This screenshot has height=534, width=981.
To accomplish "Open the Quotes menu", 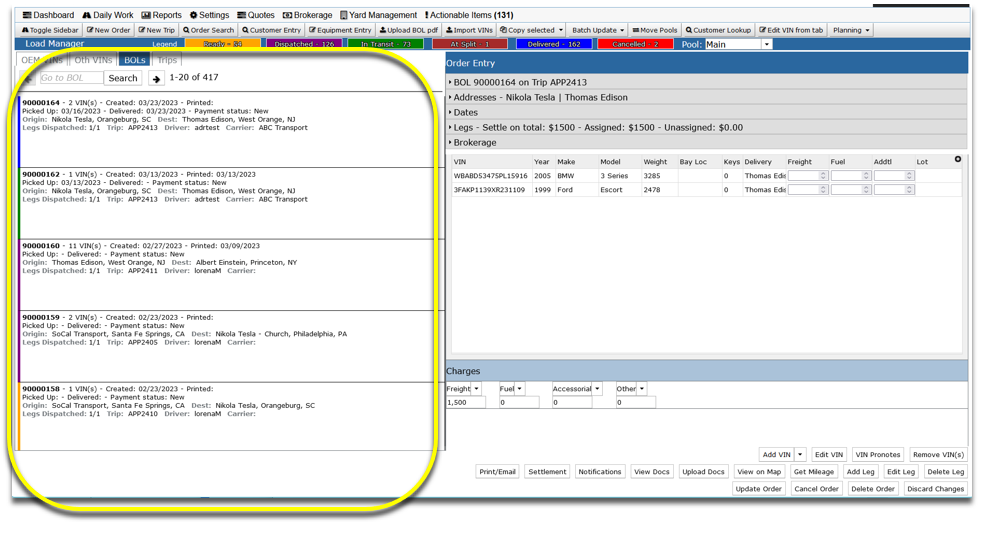I will tap(255, 15).
